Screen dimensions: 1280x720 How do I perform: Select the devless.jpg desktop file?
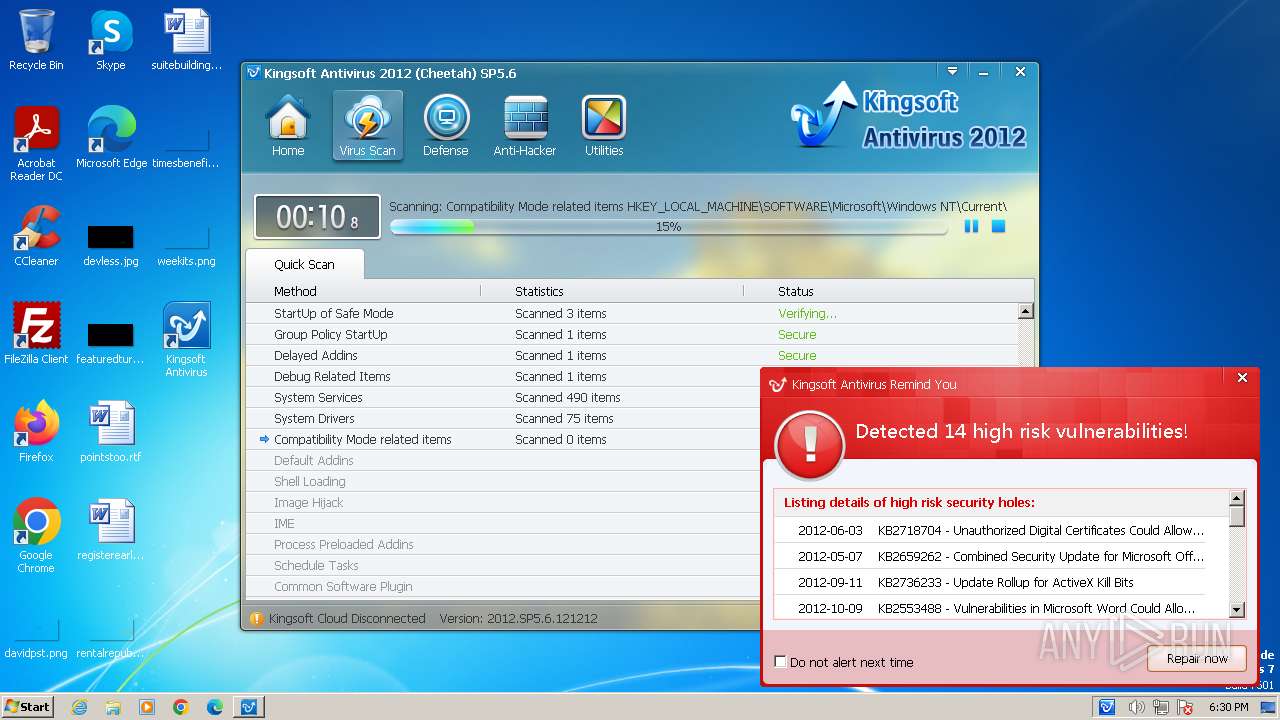tap(111, 245)
